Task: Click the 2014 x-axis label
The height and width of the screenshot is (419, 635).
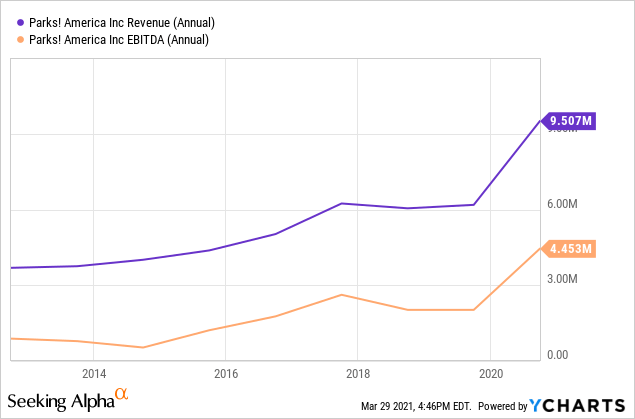Action: tap(94, 373)
